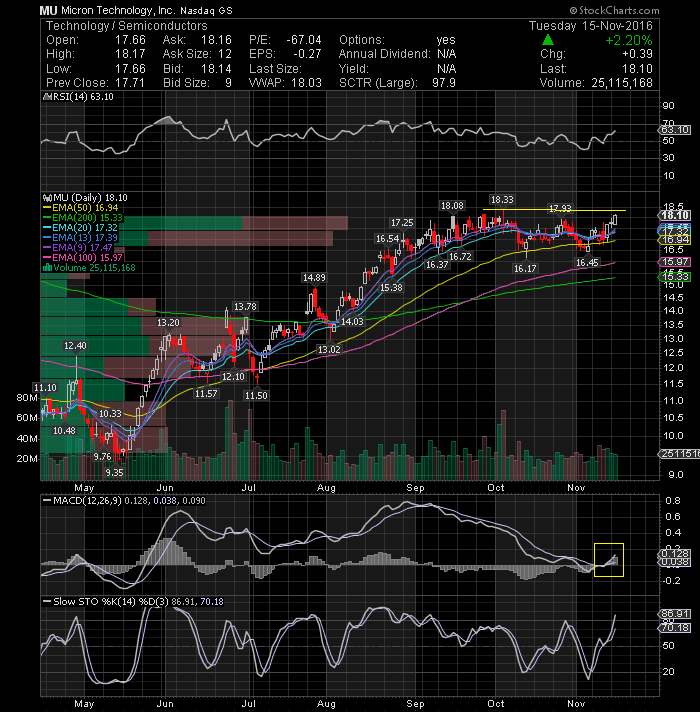
Task: Click the EMA(100) 15.97 legend entry
Action: coord(83,257)
